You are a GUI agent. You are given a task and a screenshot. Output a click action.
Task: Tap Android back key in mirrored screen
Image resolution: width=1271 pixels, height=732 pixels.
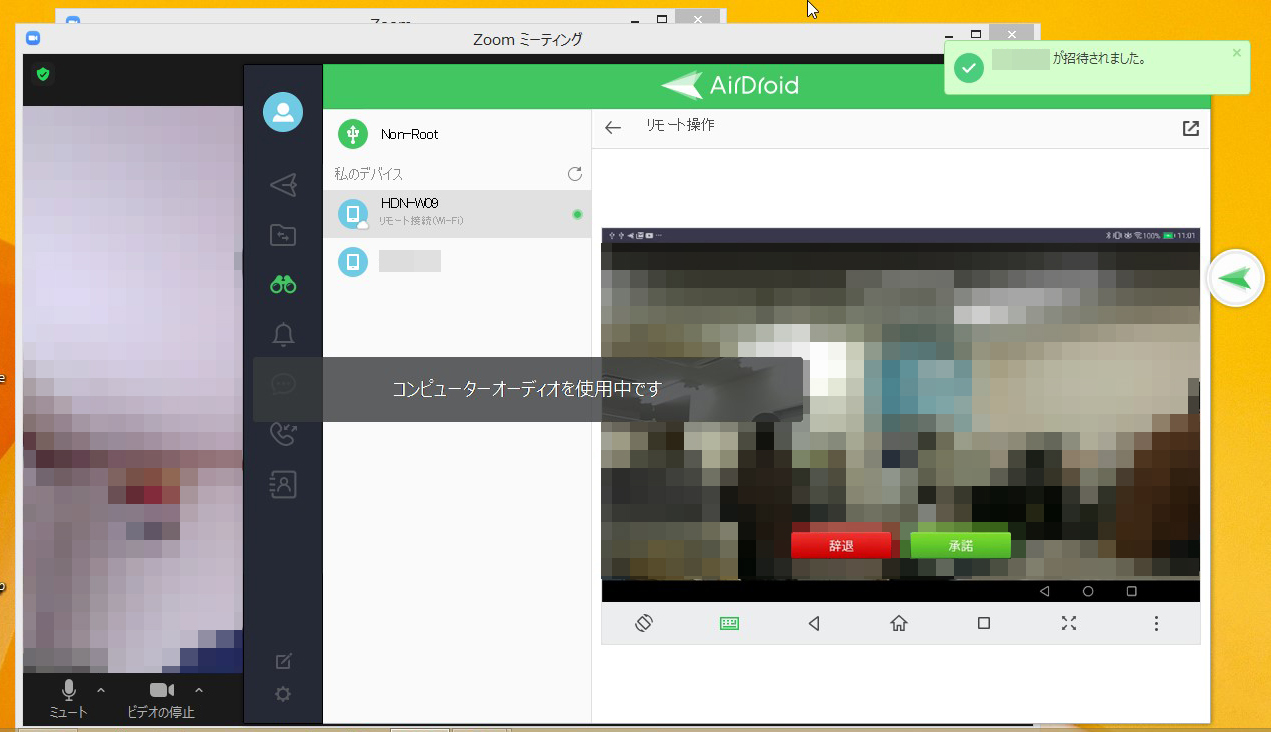(x=1044, y=591)
